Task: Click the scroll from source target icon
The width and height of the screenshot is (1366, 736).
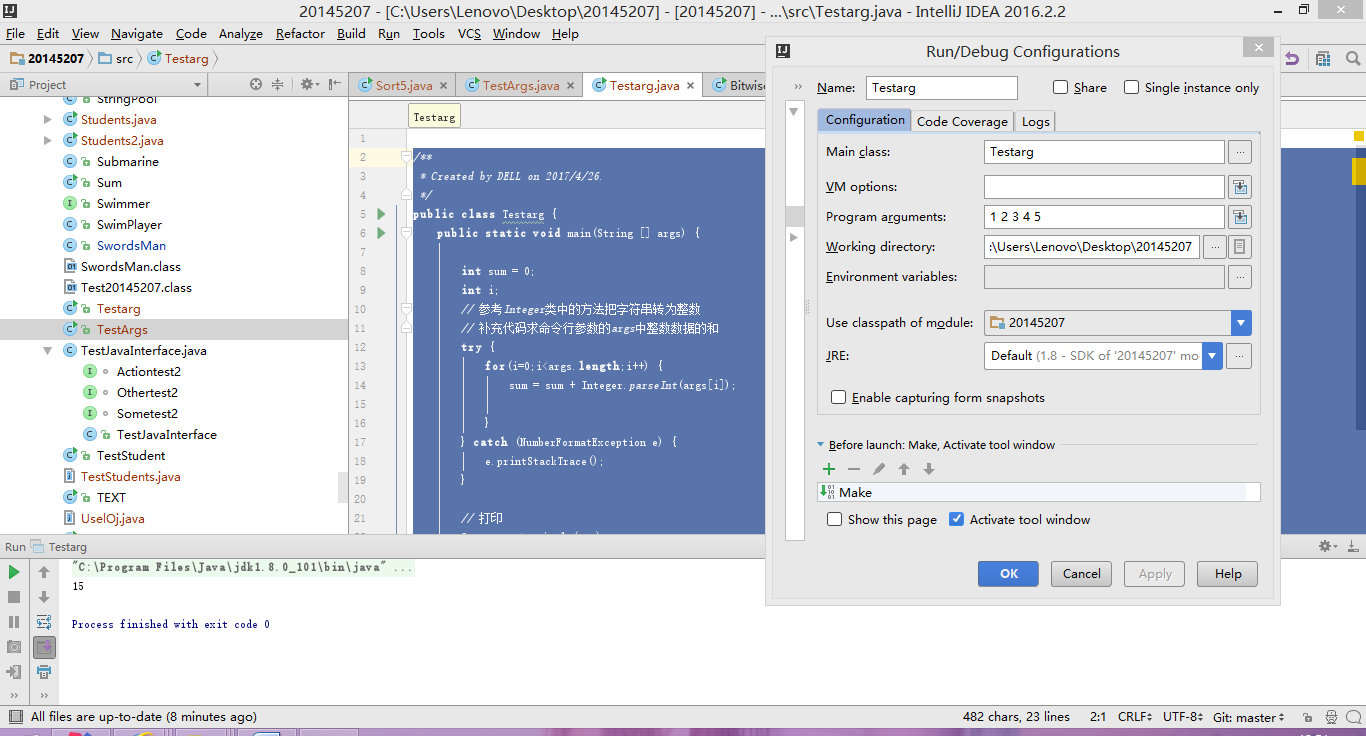Action: tap(256, 85)
